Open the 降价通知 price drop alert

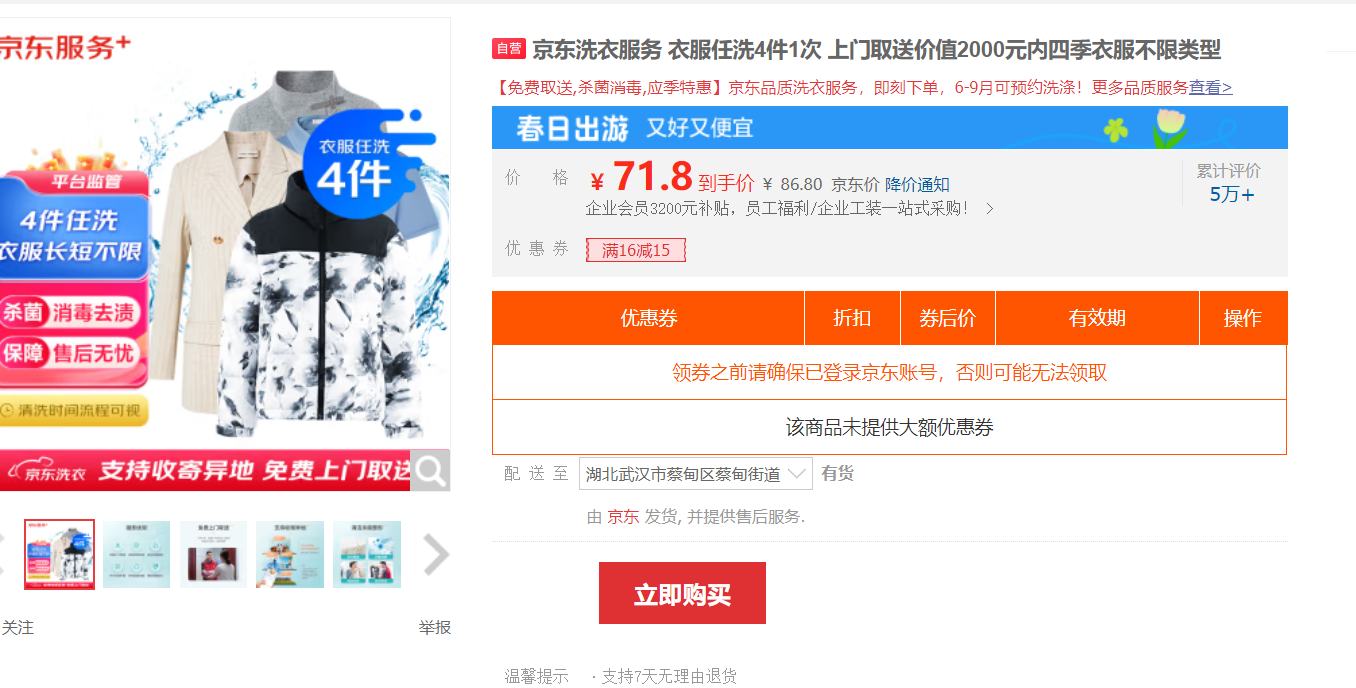pos(917,185)
